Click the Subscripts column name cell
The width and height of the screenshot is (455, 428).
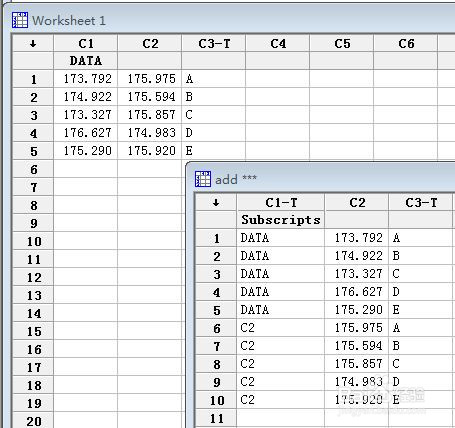click(x=281, y=220)
